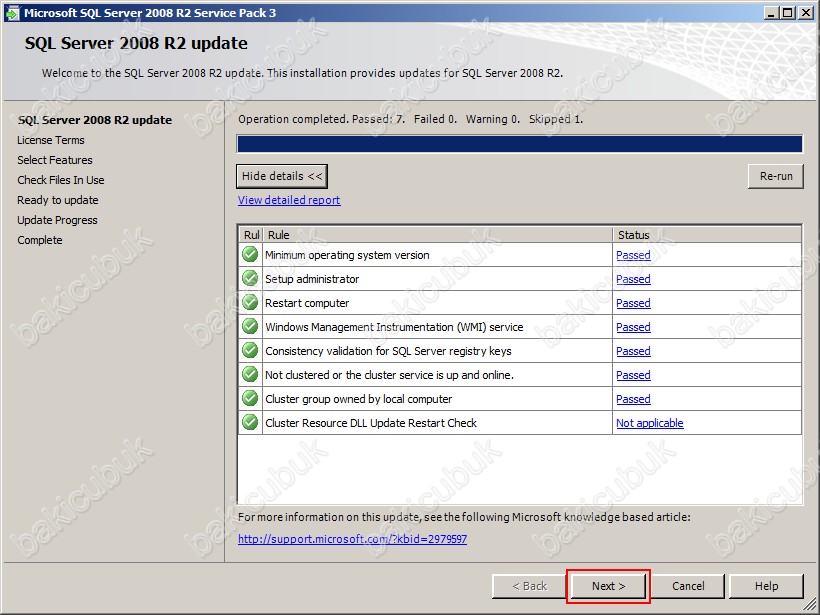Image resolution: width=820 pixels, height=615 pixels.
Task: Collapse the rule list with Hide details
Action: tap(282, 176)
